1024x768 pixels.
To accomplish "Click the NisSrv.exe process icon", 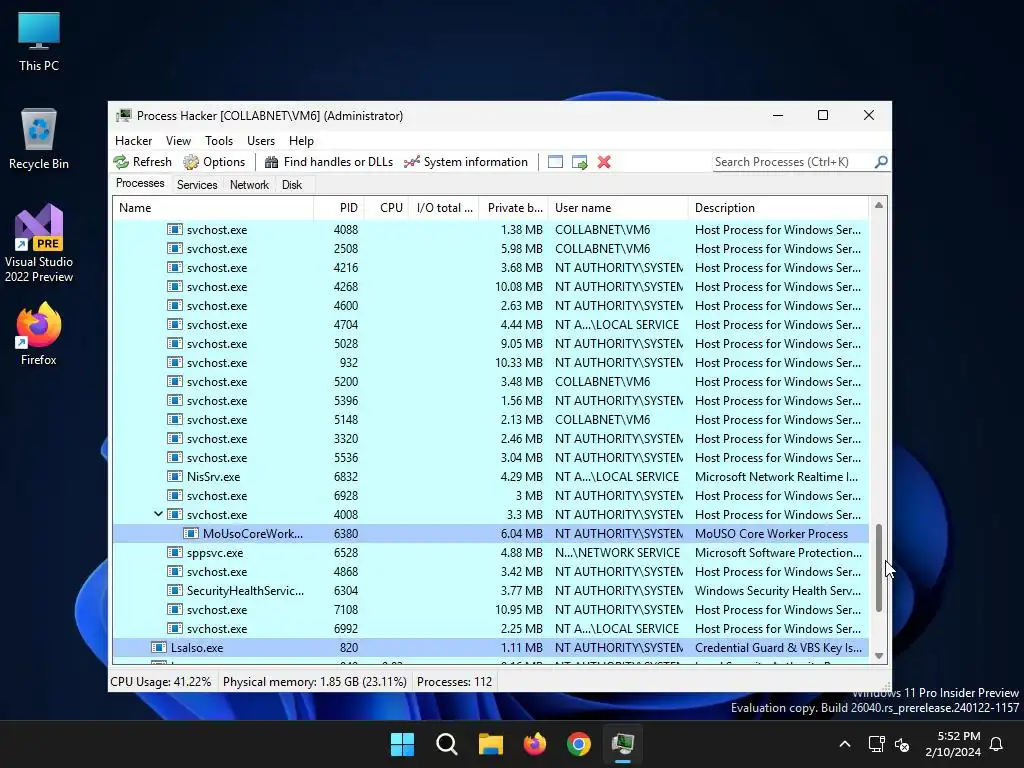I will point(174,477).
